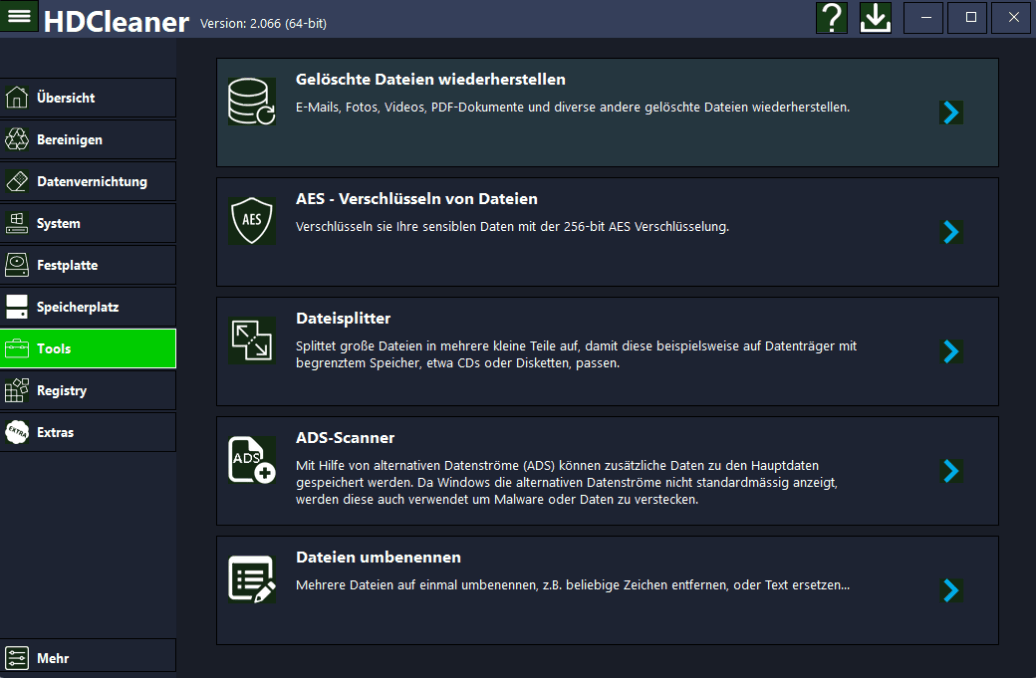Click the download update icon
Image resolution: width=1036 pixels, height=678 pixels.
coord(875,18)
